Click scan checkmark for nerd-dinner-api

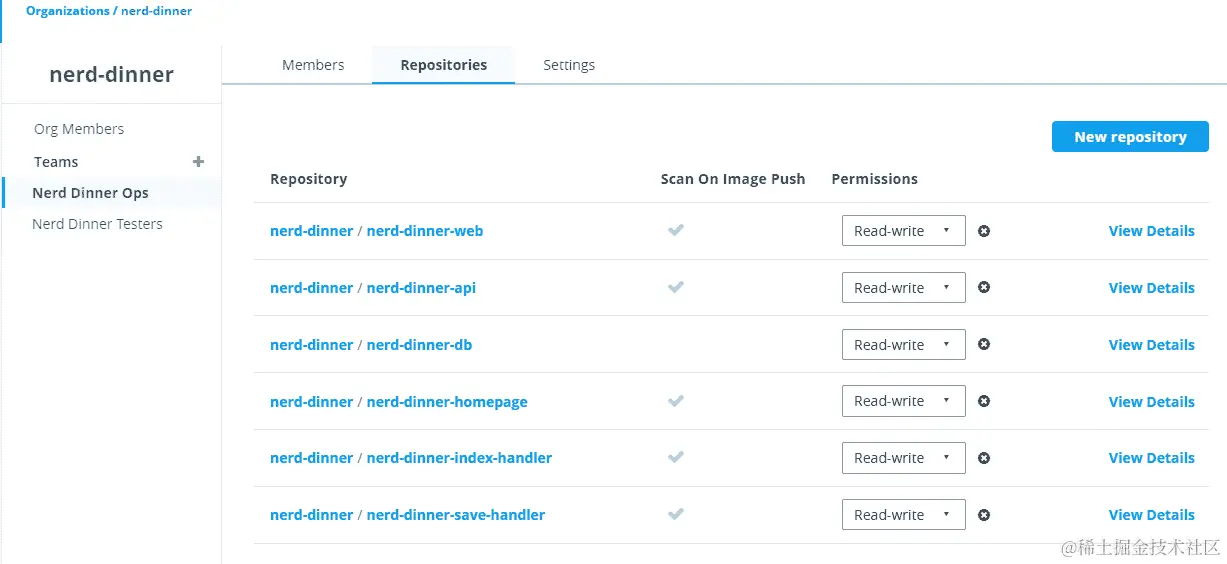click(x=676, y=288)
